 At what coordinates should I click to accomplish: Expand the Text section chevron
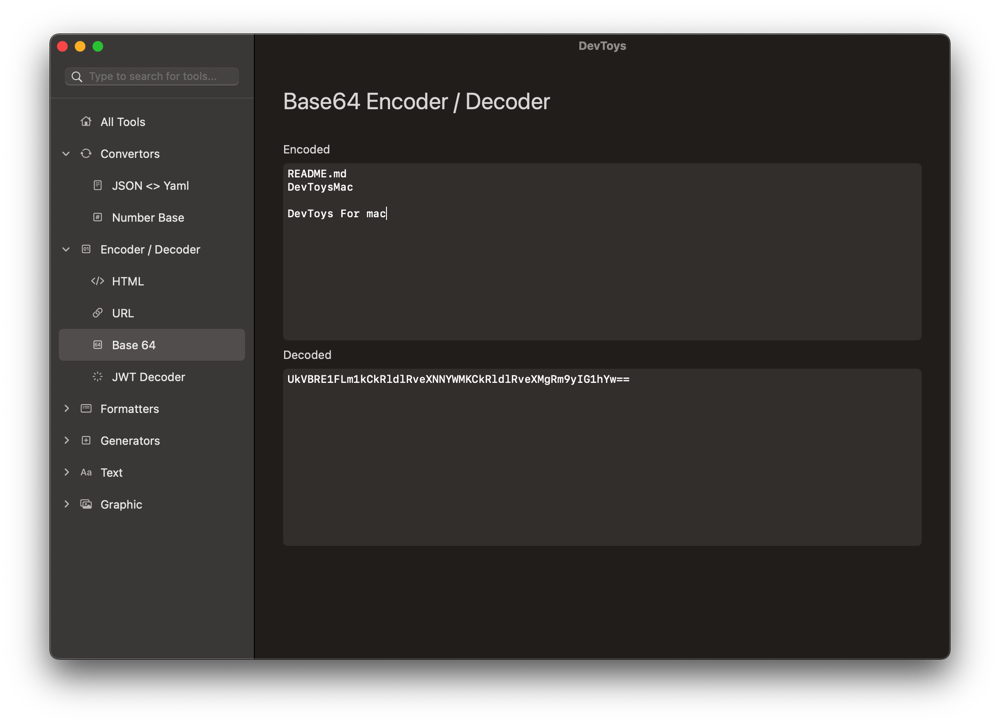66,473
